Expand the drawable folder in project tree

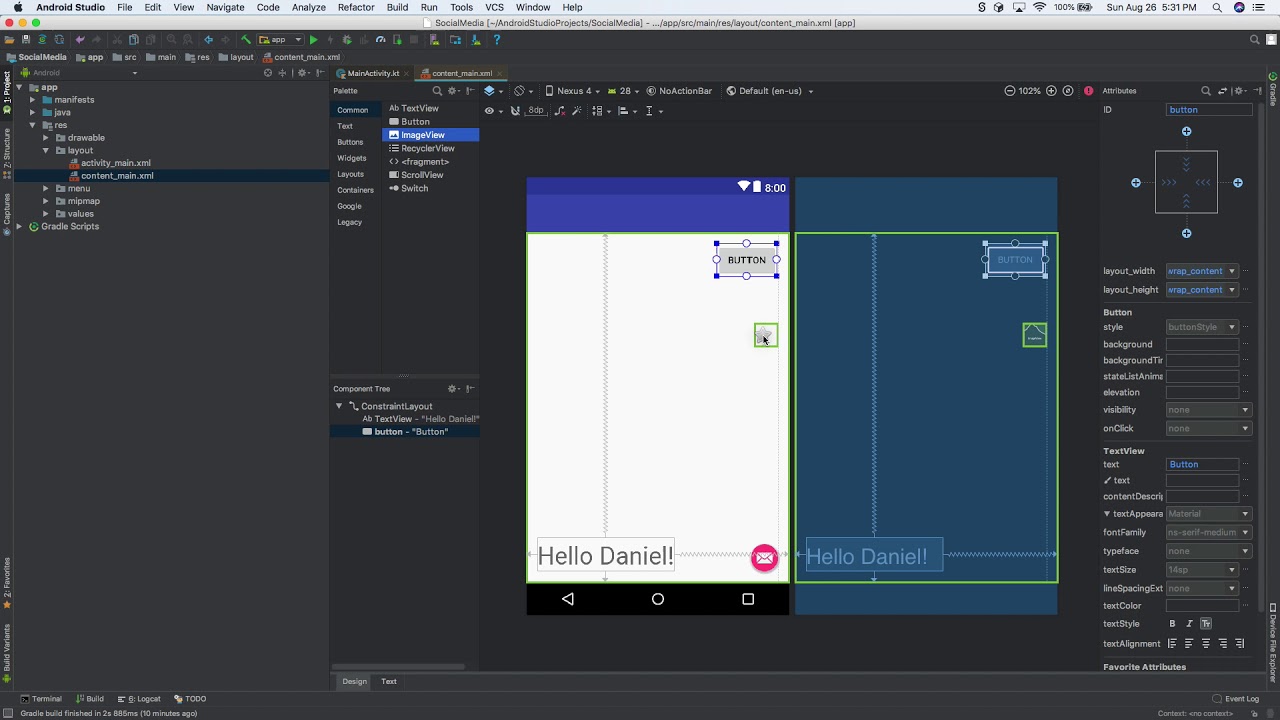[46, 138]
